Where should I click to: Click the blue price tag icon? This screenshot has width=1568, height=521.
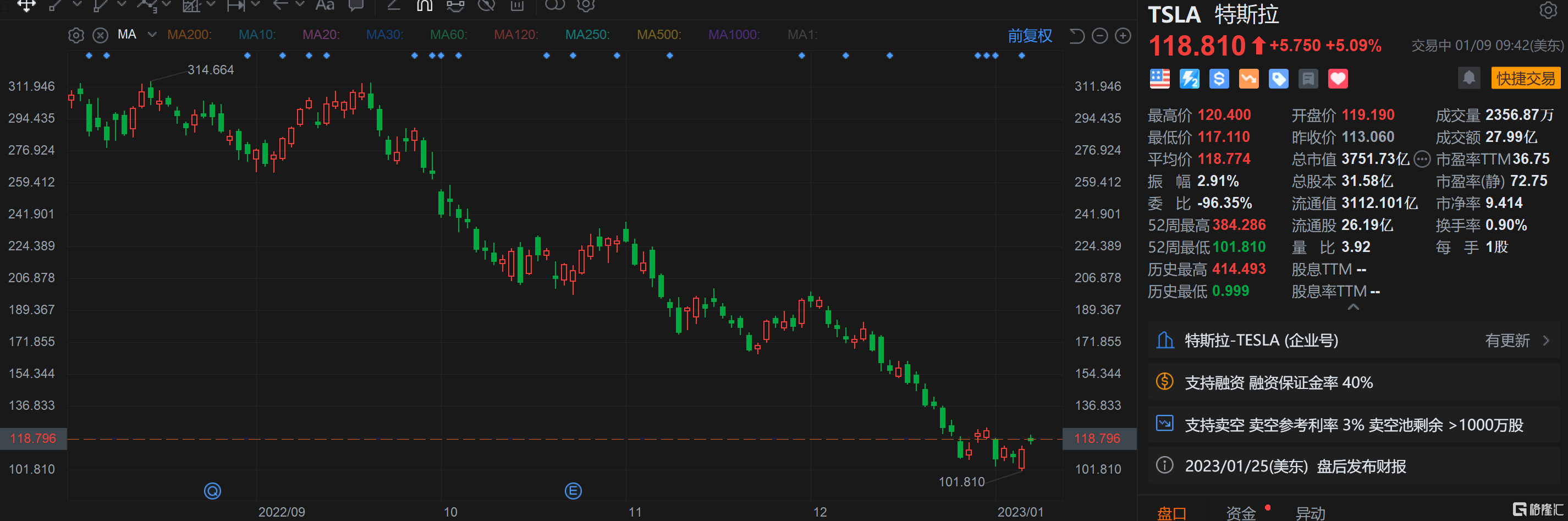1278,79
